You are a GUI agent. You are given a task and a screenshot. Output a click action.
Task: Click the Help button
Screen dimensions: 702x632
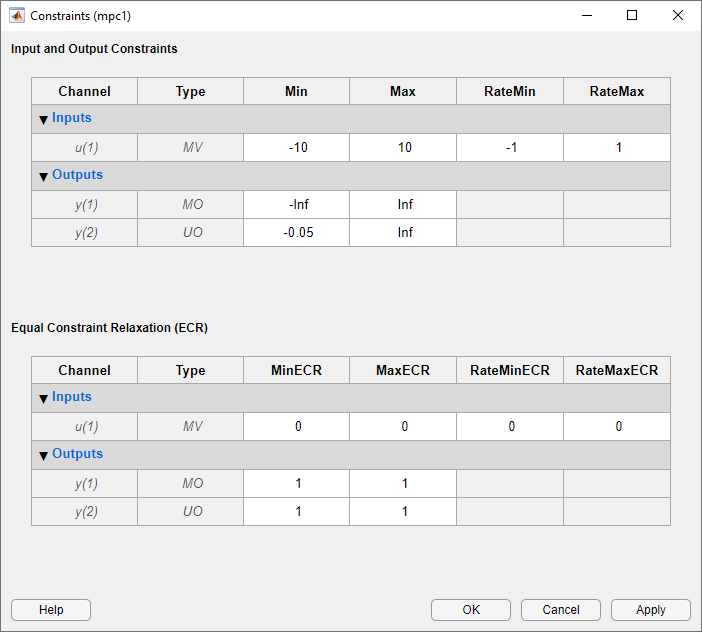coord(51,610)
